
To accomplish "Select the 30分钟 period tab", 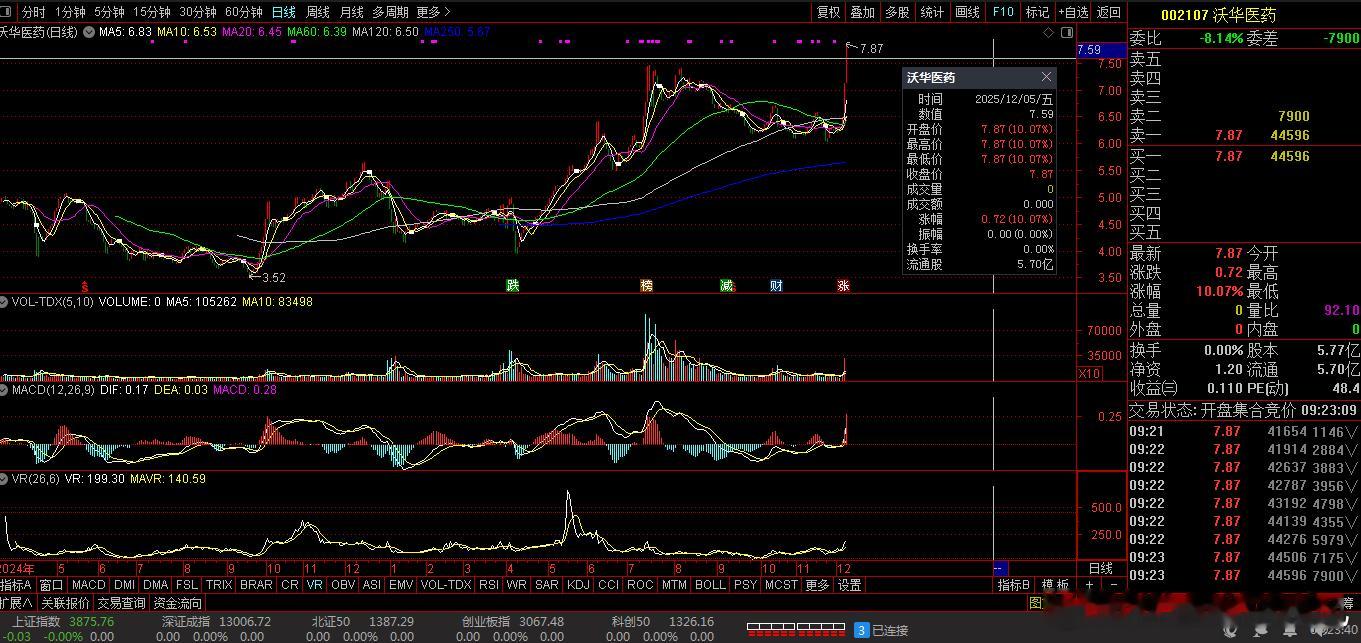I will tap(198, 12).
